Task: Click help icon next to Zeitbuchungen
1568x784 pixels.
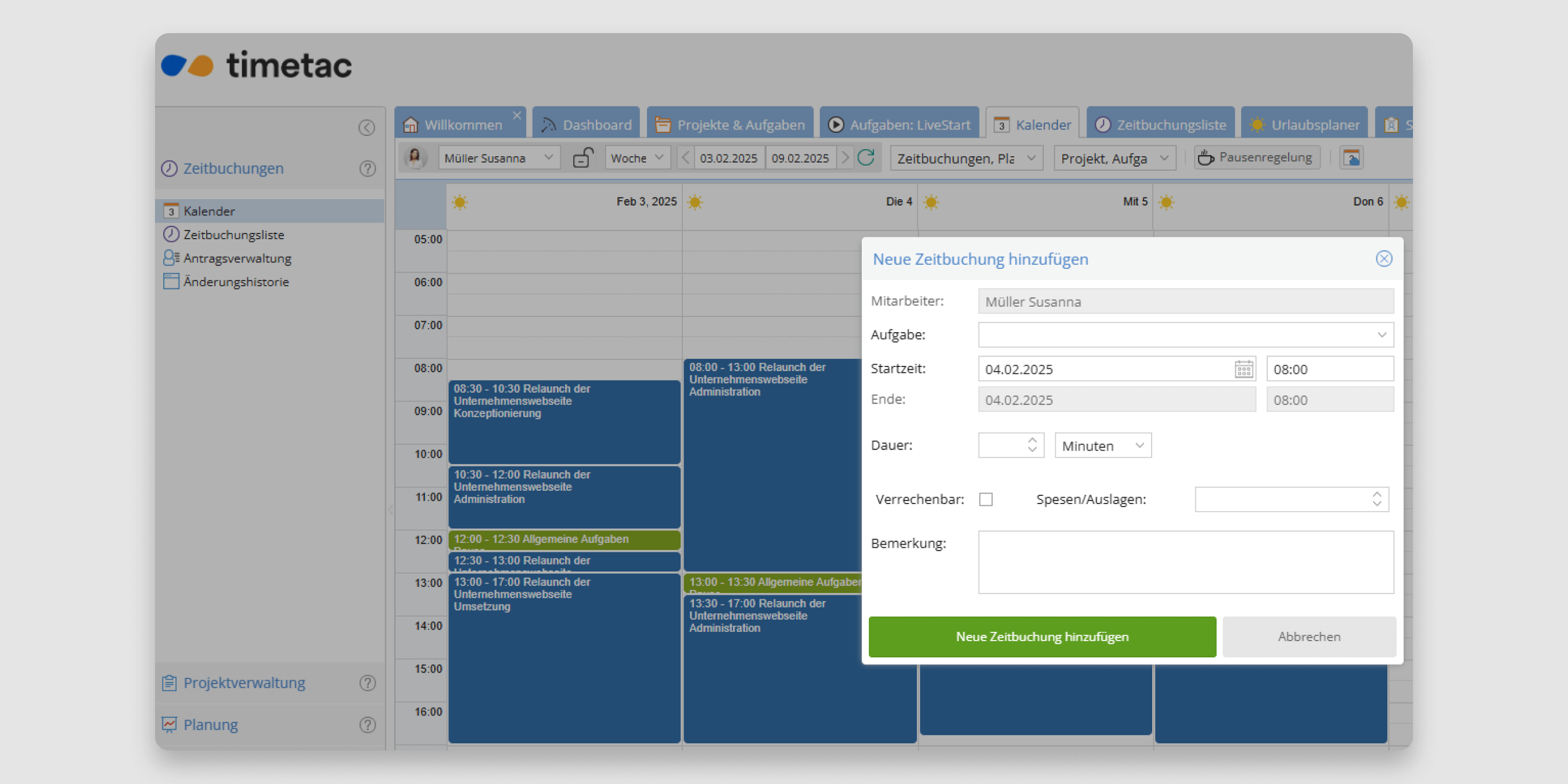Action: click(367, 168)
